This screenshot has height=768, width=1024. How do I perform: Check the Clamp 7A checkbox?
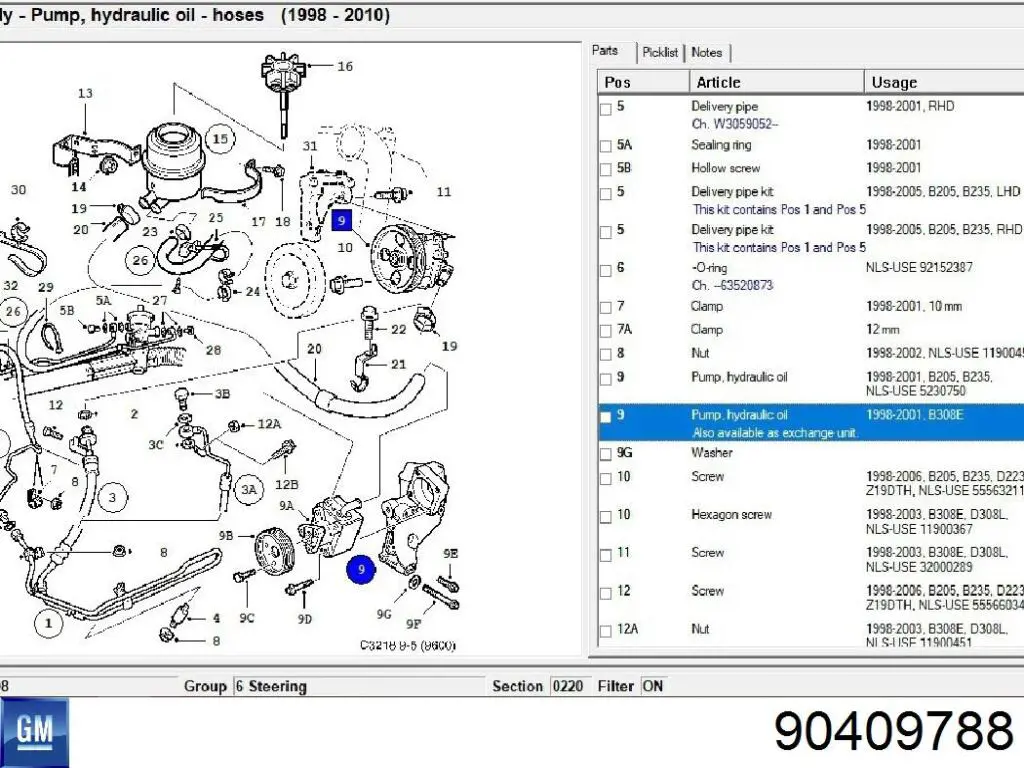[x=605, y=331]
